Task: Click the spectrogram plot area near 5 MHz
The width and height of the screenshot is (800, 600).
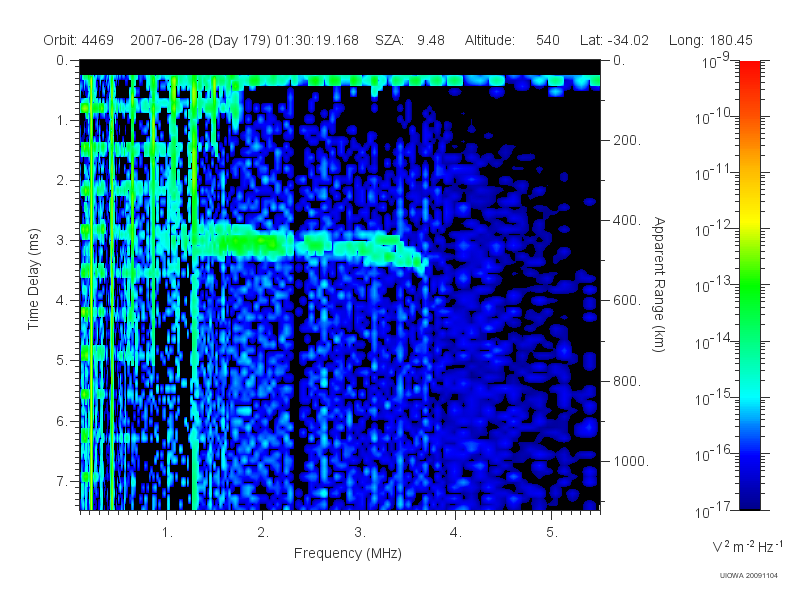Action: (551, 286)
